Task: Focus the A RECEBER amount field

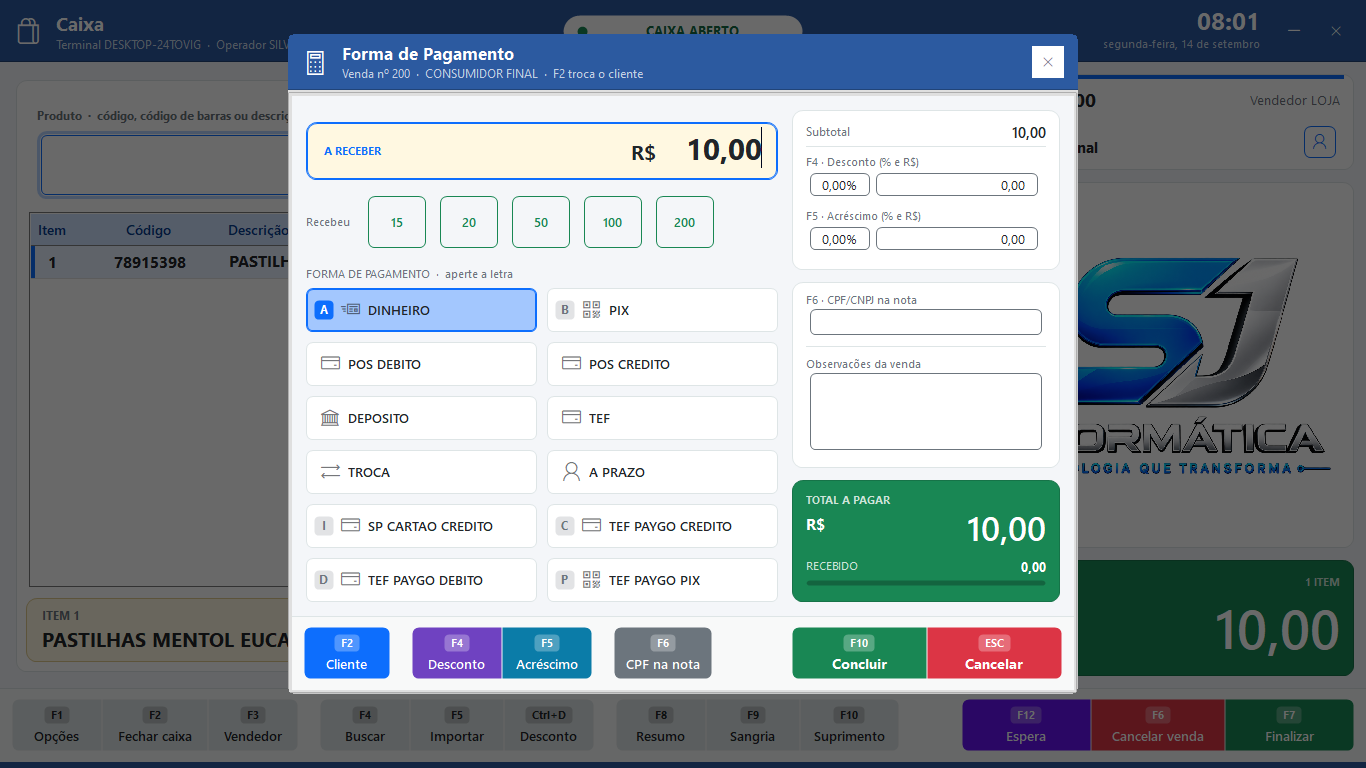Action: coord(542,151)
